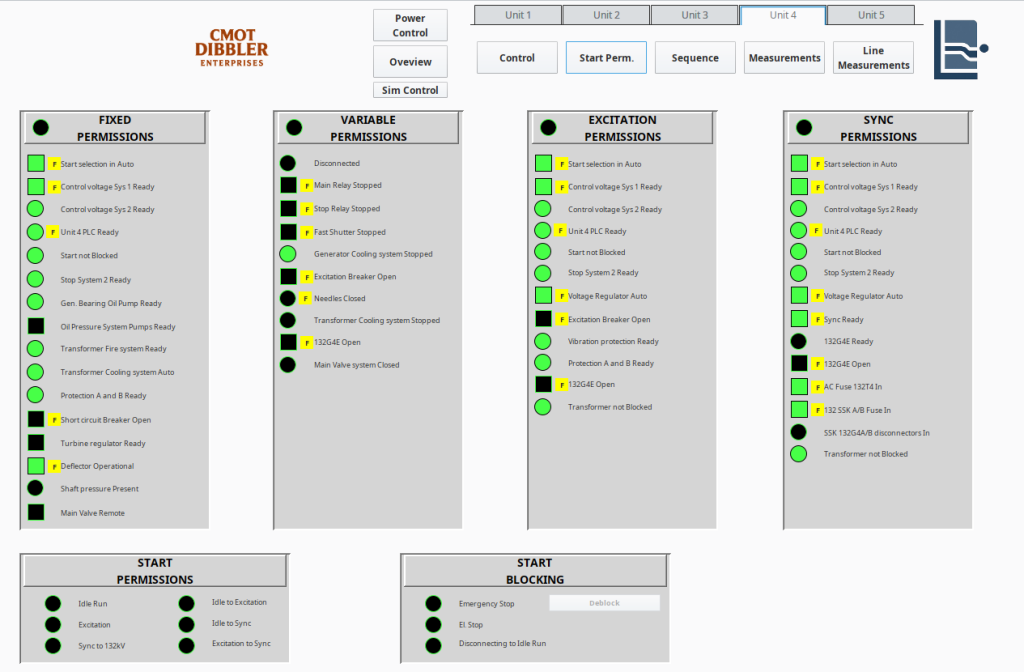This screenshot has height=672, width=1024.
Task: Click the Sync Permissions header status indicator
Action: tap(803, 128)
